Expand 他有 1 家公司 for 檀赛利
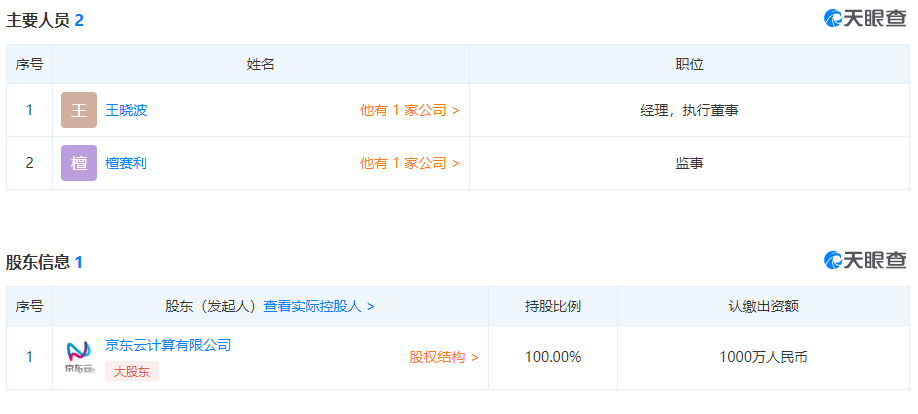Viewport: 918px width, 414px height. pyautogui.click(x=409, y=163)
